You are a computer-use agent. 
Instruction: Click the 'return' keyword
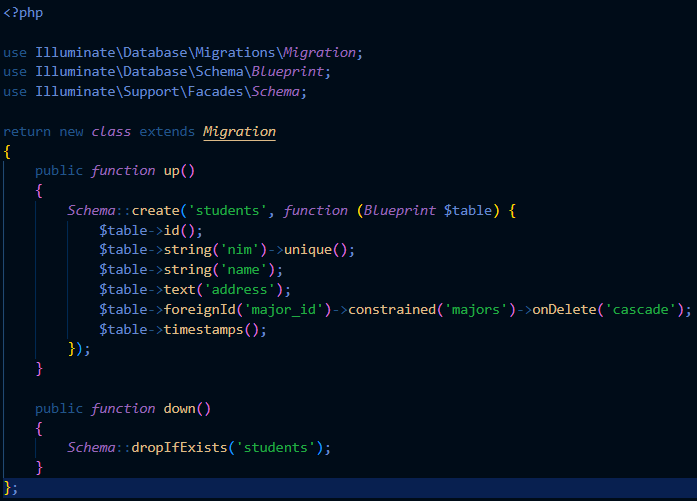(27, 132)
